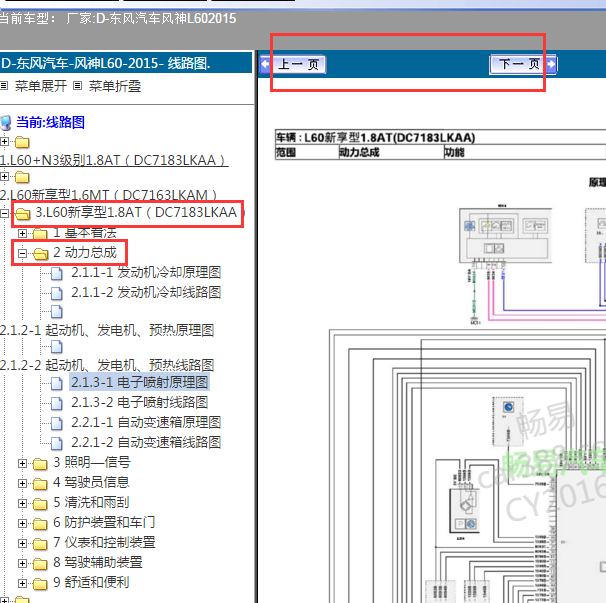
Task: Click page icon above 2.1.2-2 起动机 entry
Action: 57,347
